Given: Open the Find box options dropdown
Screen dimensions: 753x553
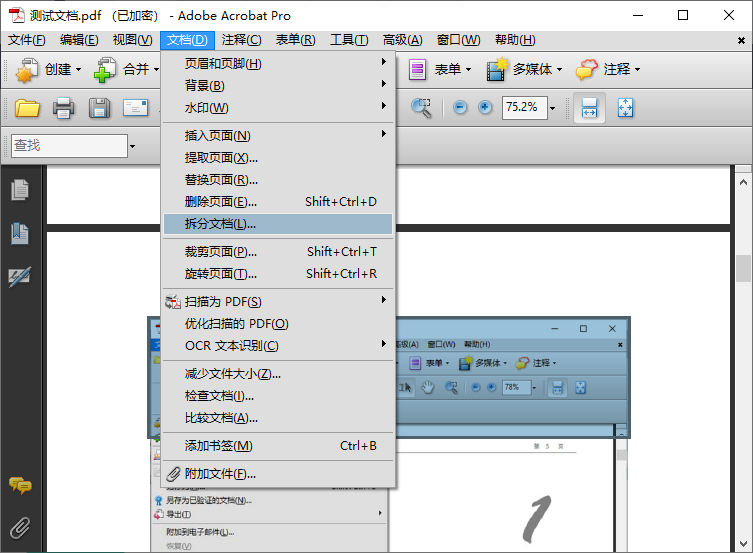Looking at the screenshot, I should pos(133,146).
